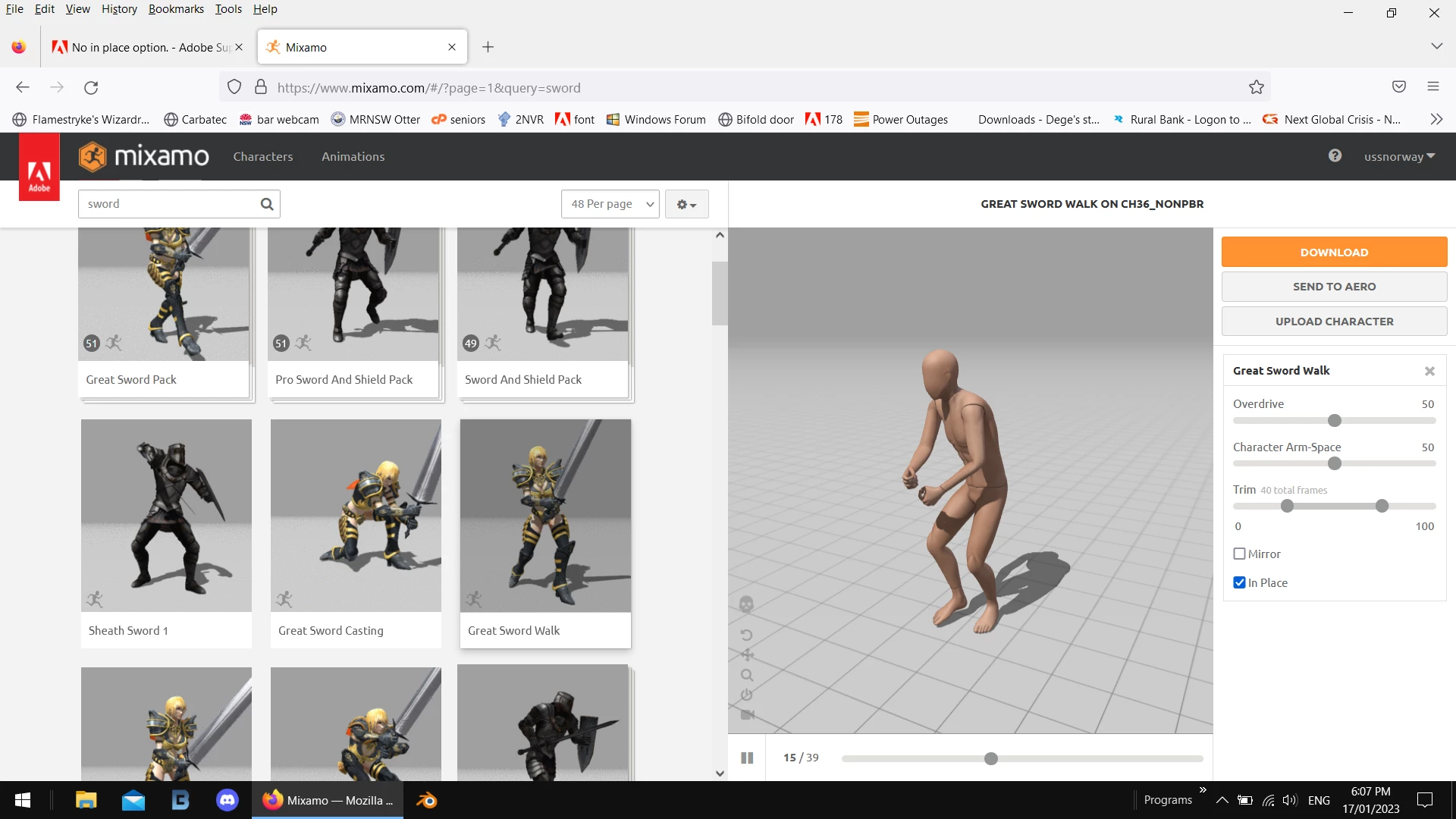Open the ussnorway account menu
The width and height of the screenshot is (1456, 819).
[1399, 156]
